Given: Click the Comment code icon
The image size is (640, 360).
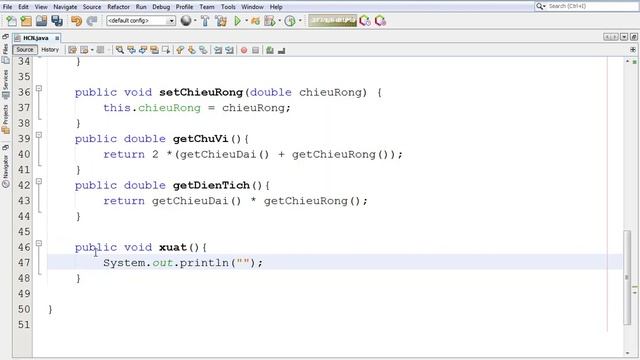Looking at the screenshot, I should pyautogui.click(x=270, y=50).
